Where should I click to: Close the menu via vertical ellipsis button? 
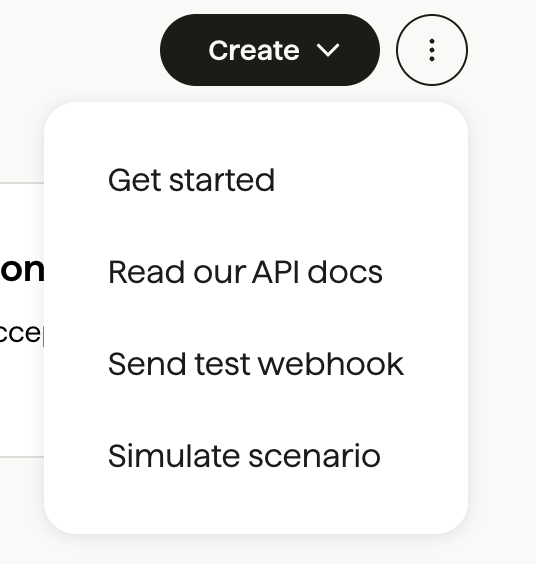coord(432,50)
